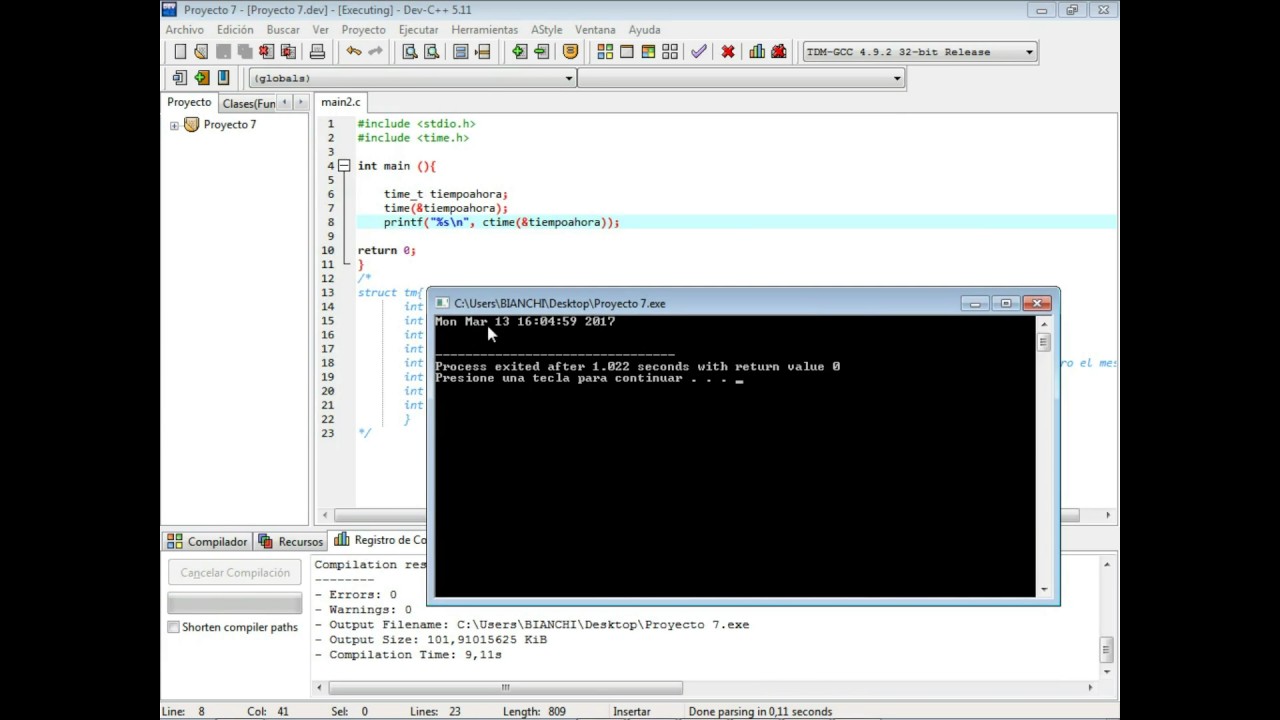Screen dimensions: 1280x720
Task: Click the Print icon in toolbar
Action: click(317, 52)
